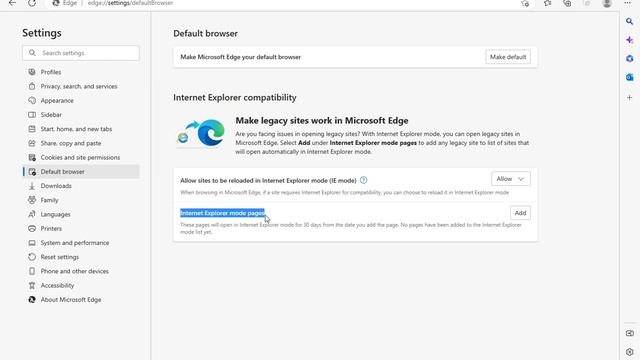
Task: Add a sidebar app with the plus icon
Action: click(x=629, y=98)
